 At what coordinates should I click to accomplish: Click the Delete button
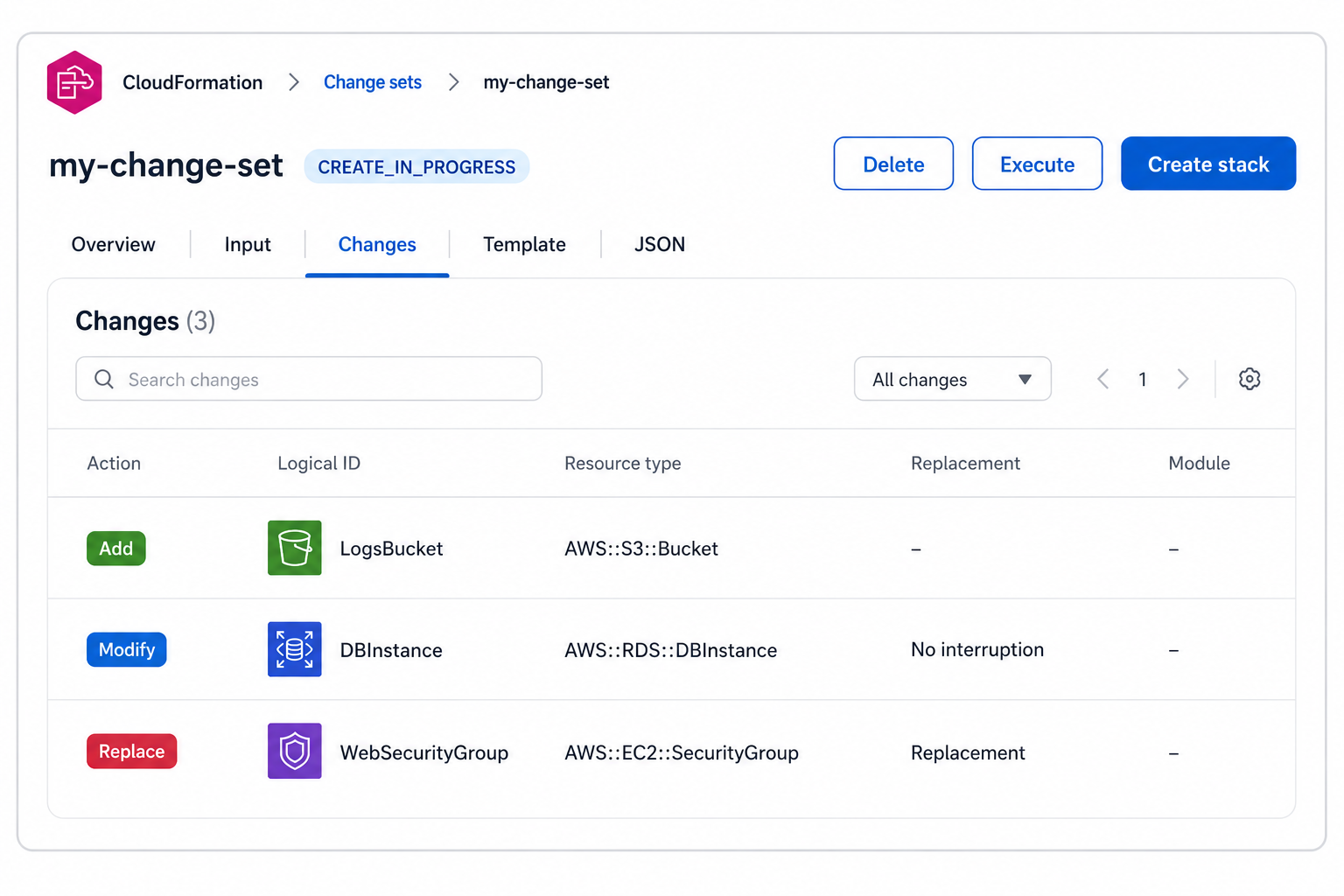(893, 164)
